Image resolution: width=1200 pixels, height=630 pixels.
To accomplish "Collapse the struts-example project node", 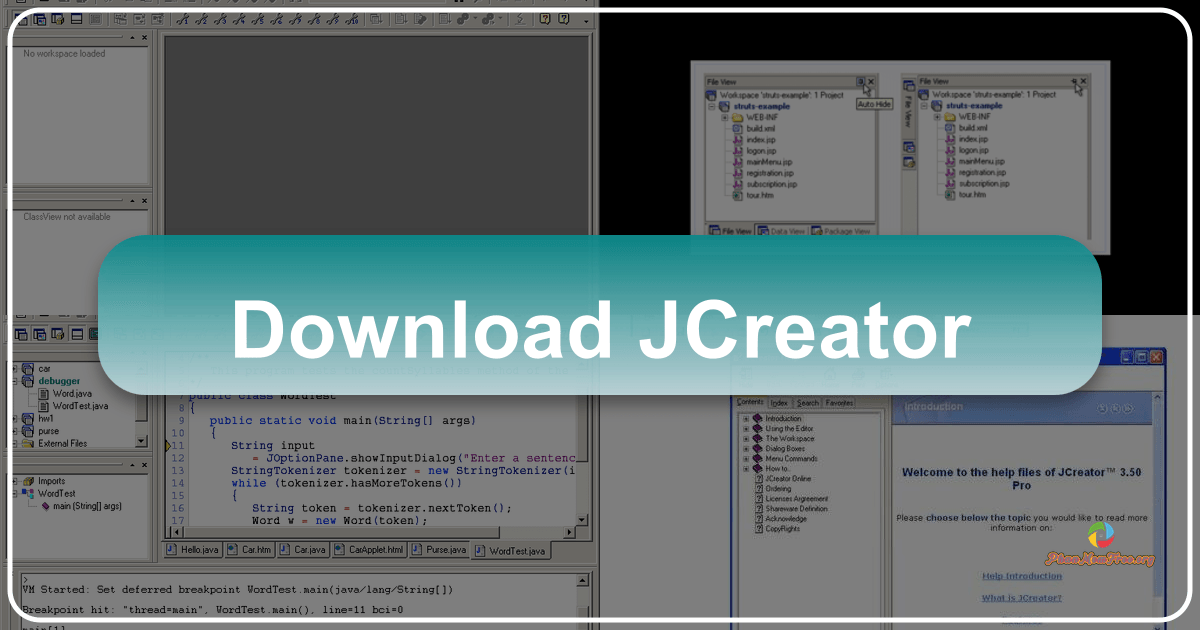I will point(710,106).
